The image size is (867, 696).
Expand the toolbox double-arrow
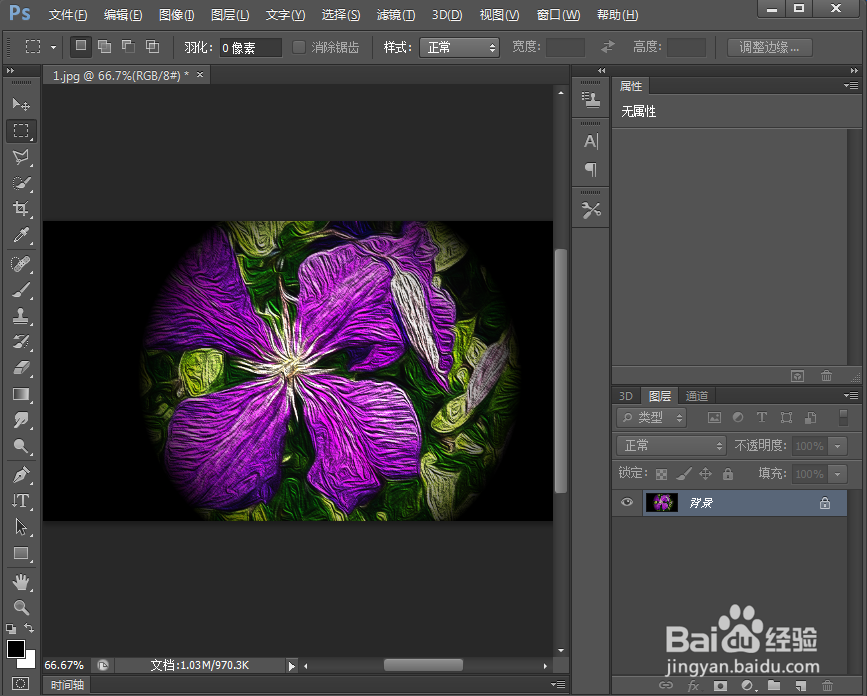click(10, 71)
